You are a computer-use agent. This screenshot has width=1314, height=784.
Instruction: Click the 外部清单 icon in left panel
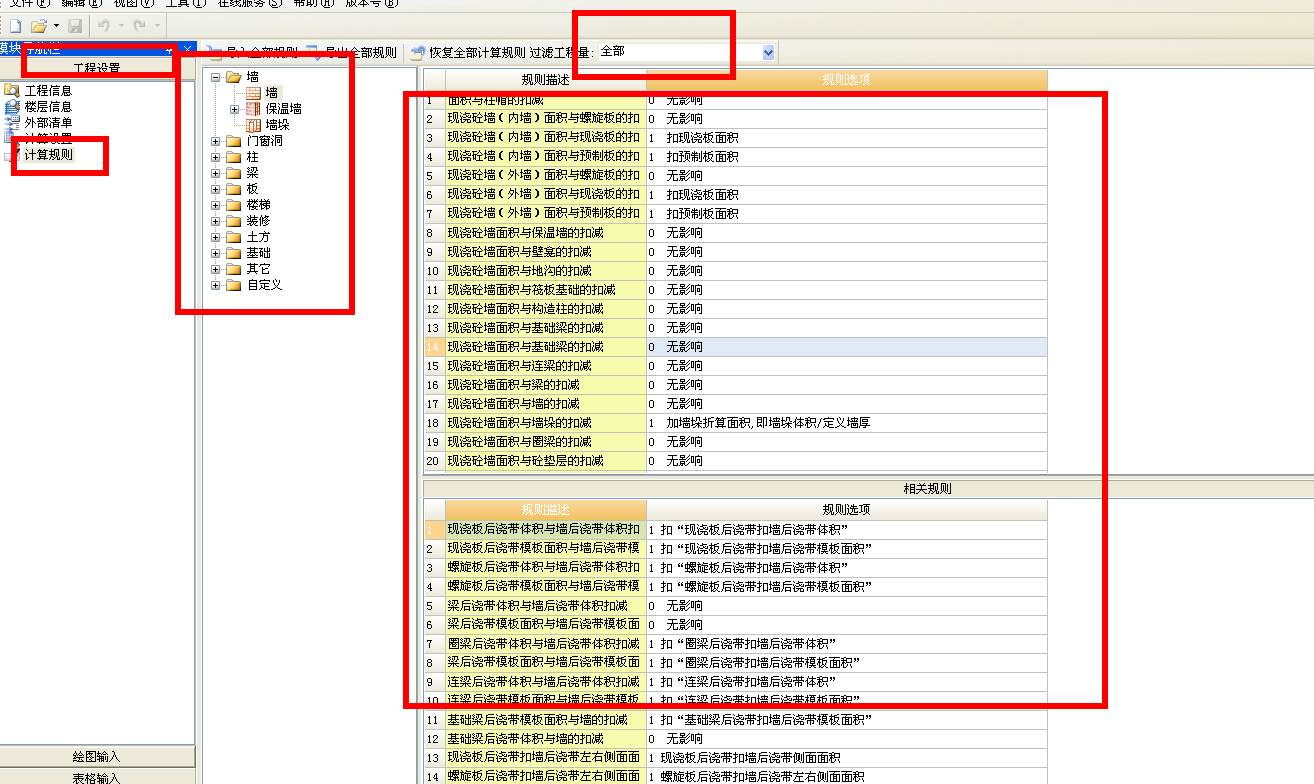pyautogui.click(x=12, y=123)
